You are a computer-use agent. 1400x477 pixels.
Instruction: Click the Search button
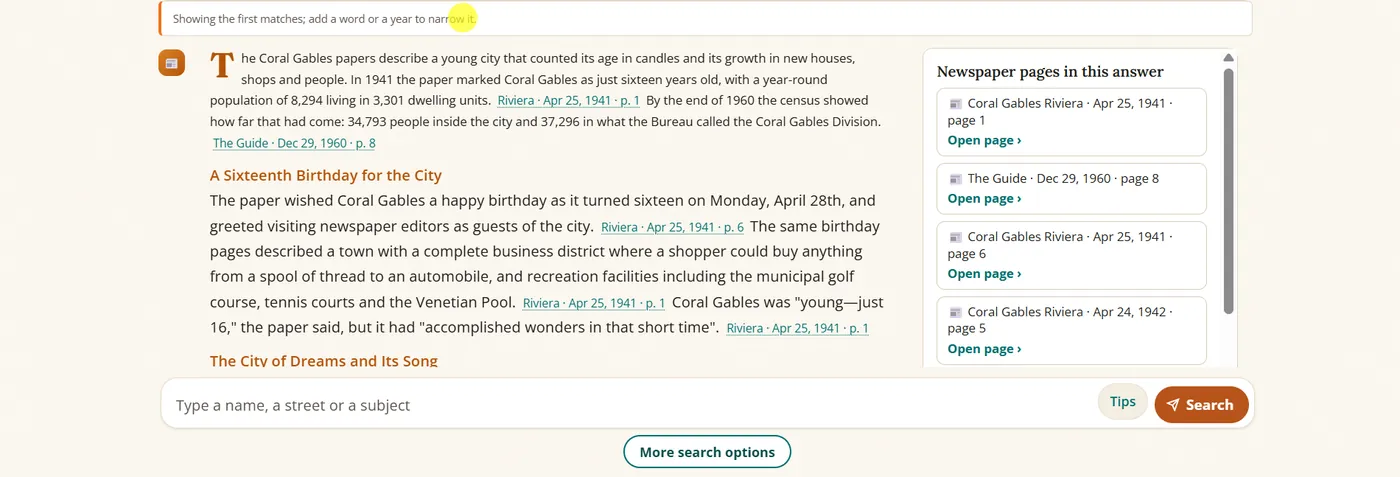coord(1201,405)
